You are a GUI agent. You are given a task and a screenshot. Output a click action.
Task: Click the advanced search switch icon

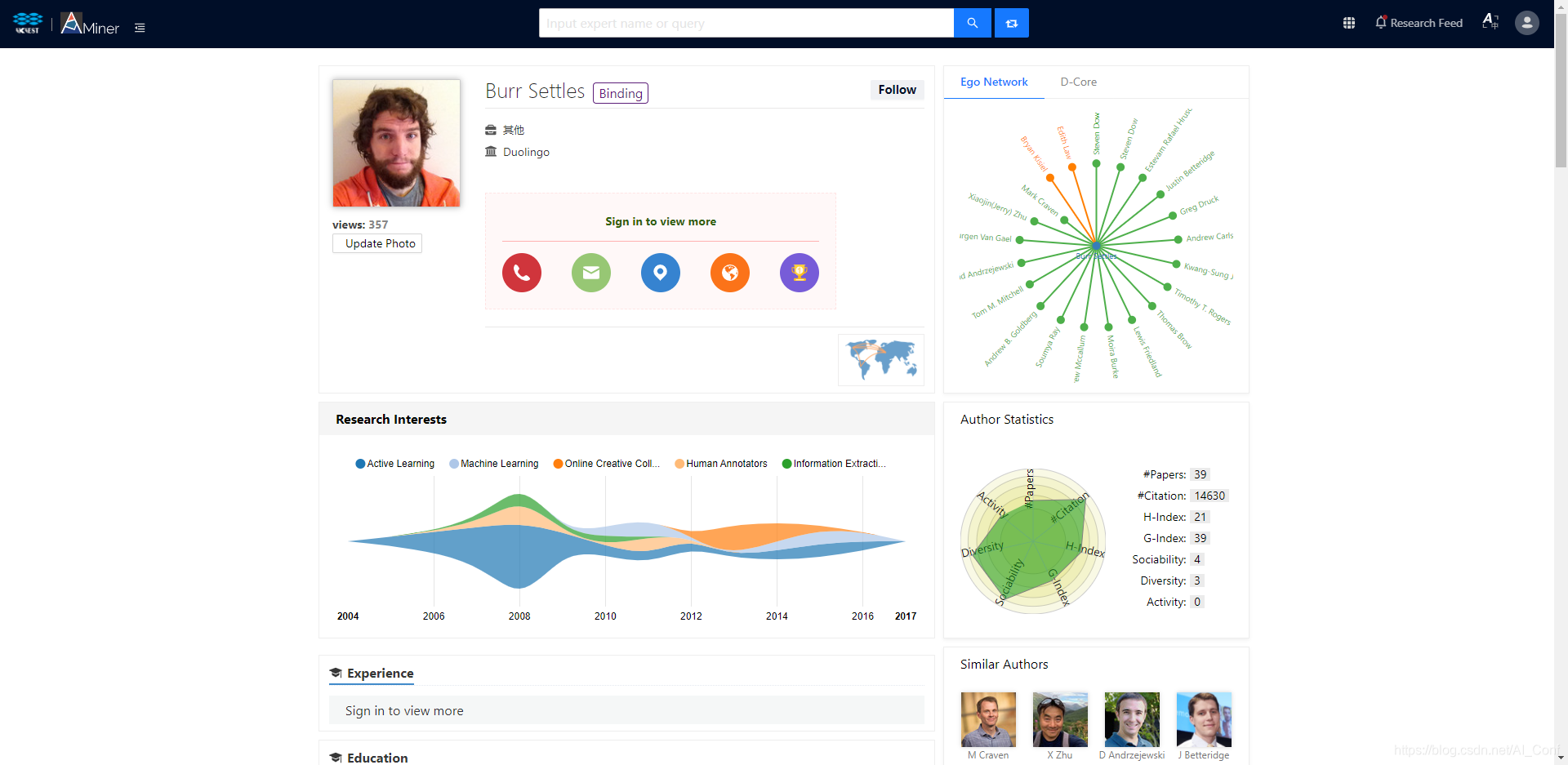coord(1012,23)
